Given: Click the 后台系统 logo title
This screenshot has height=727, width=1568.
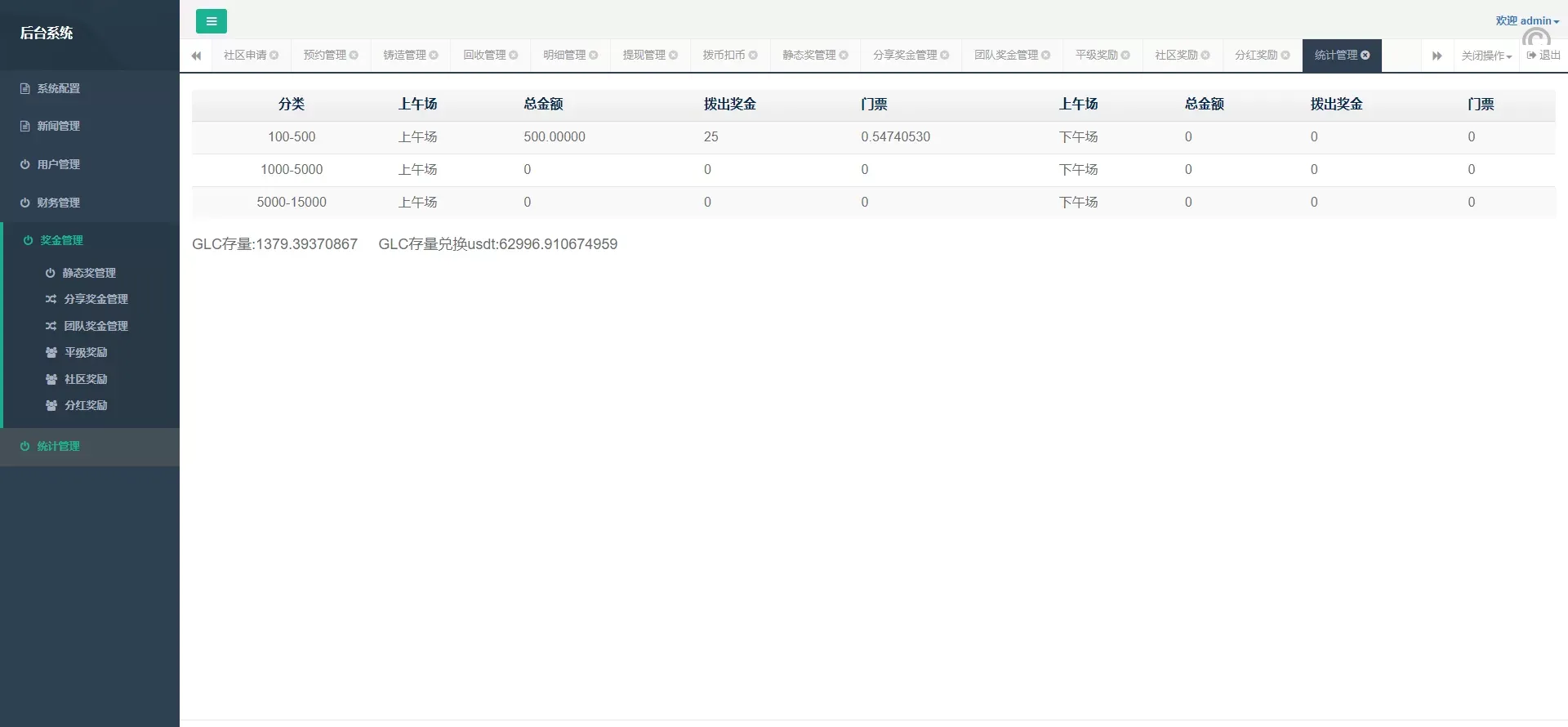Looking at the screenshot, I should point(47,33).
